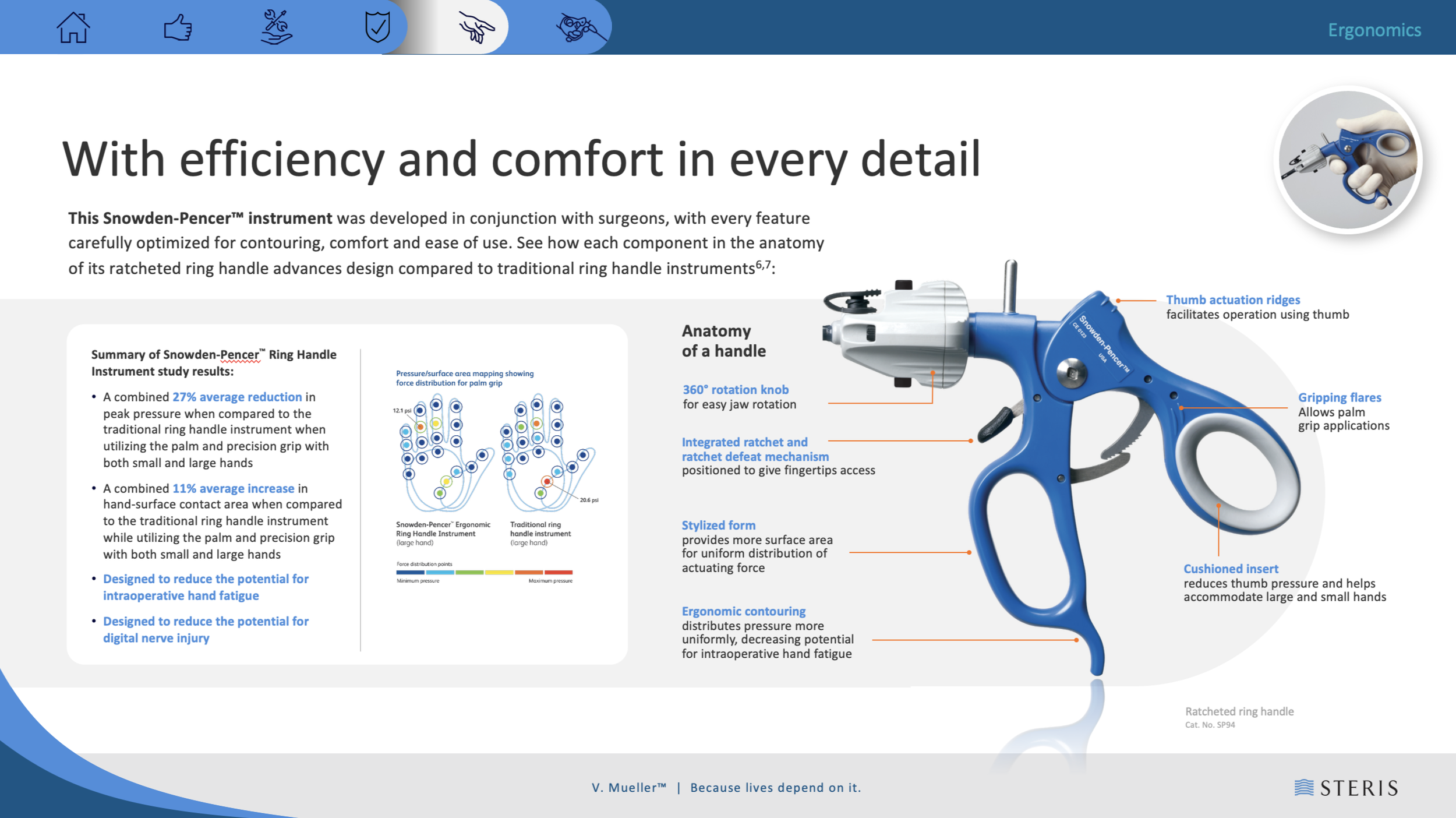The height and width of the screenshot is (818, 1456).
Task: Select Integrated ratchet and ratchet defeat mechanism
Action: click(755, 449)
